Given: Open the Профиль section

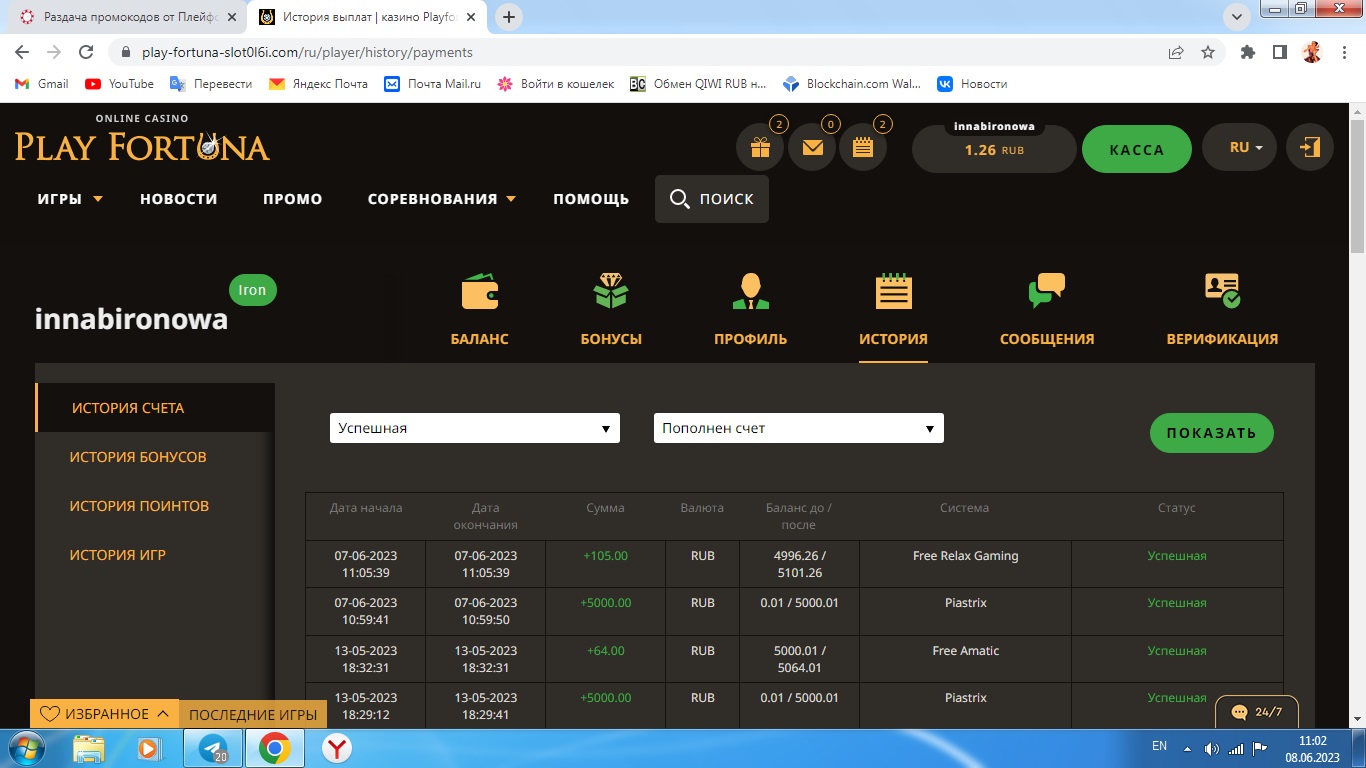Looking at the screenshot, I should tap(751, 310).
